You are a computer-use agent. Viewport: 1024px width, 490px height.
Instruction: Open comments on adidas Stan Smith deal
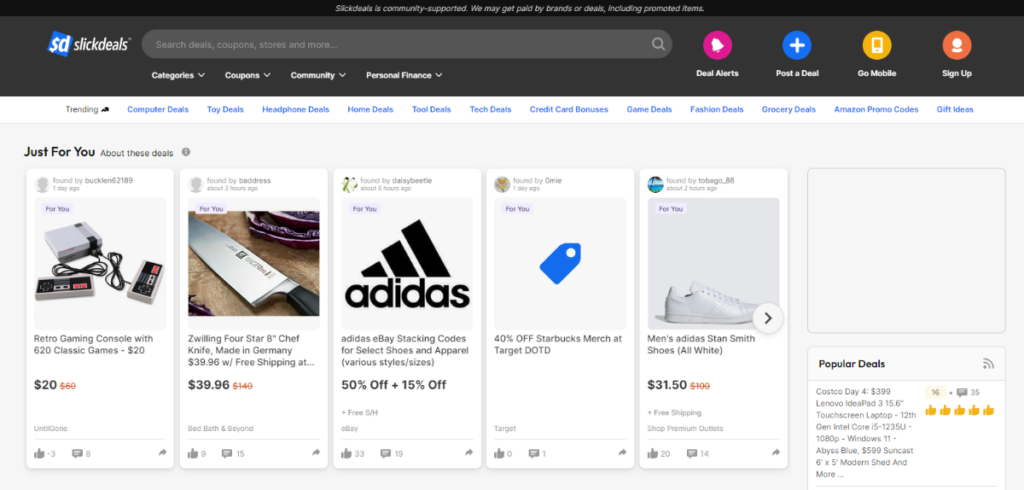692,453
